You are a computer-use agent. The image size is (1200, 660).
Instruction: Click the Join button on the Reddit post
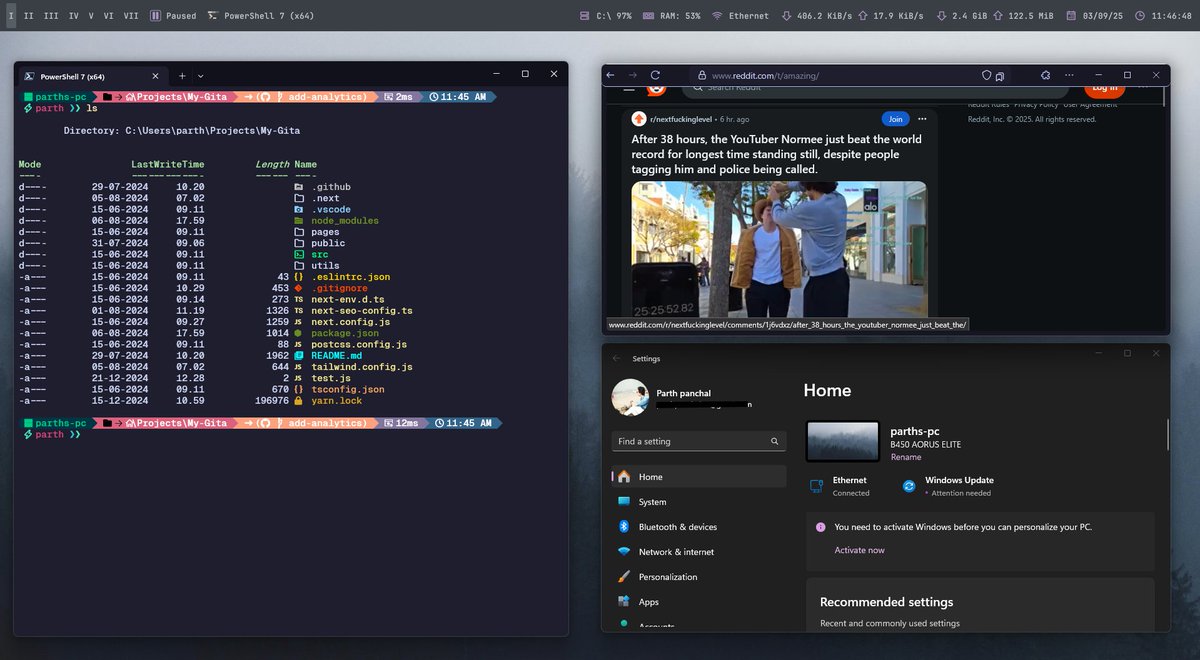[895, 118]
